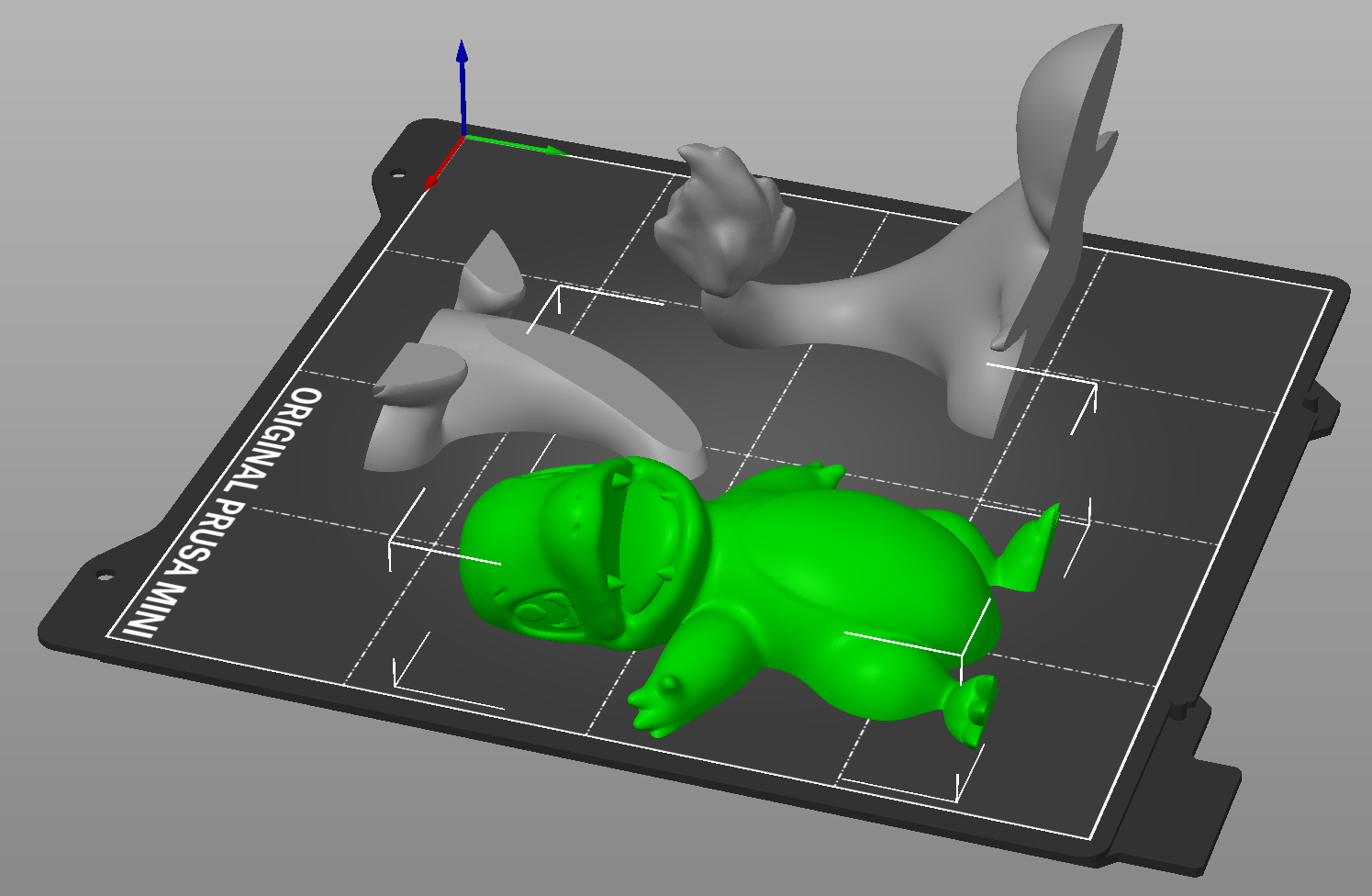
Task: Click the red X axis arrow
Action: click(444, 162)
